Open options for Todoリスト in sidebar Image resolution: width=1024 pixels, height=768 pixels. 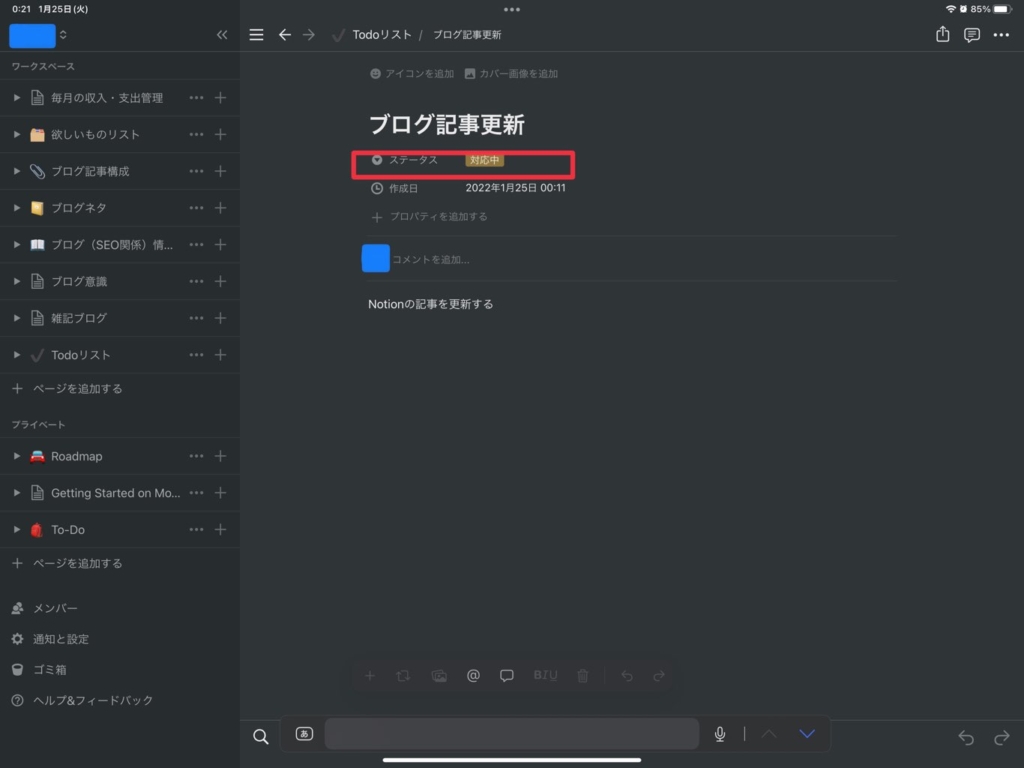196,355
